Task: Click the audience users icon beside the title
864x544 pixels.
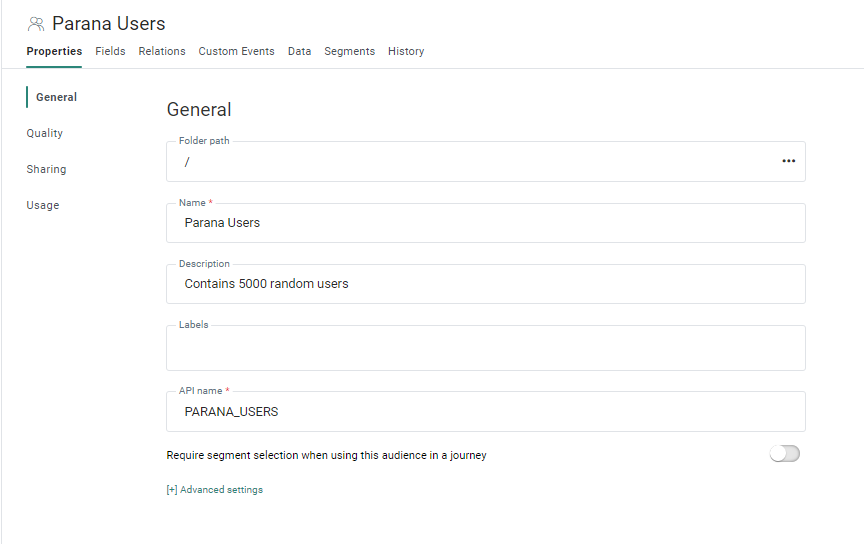Action: [x=36, y=24]
